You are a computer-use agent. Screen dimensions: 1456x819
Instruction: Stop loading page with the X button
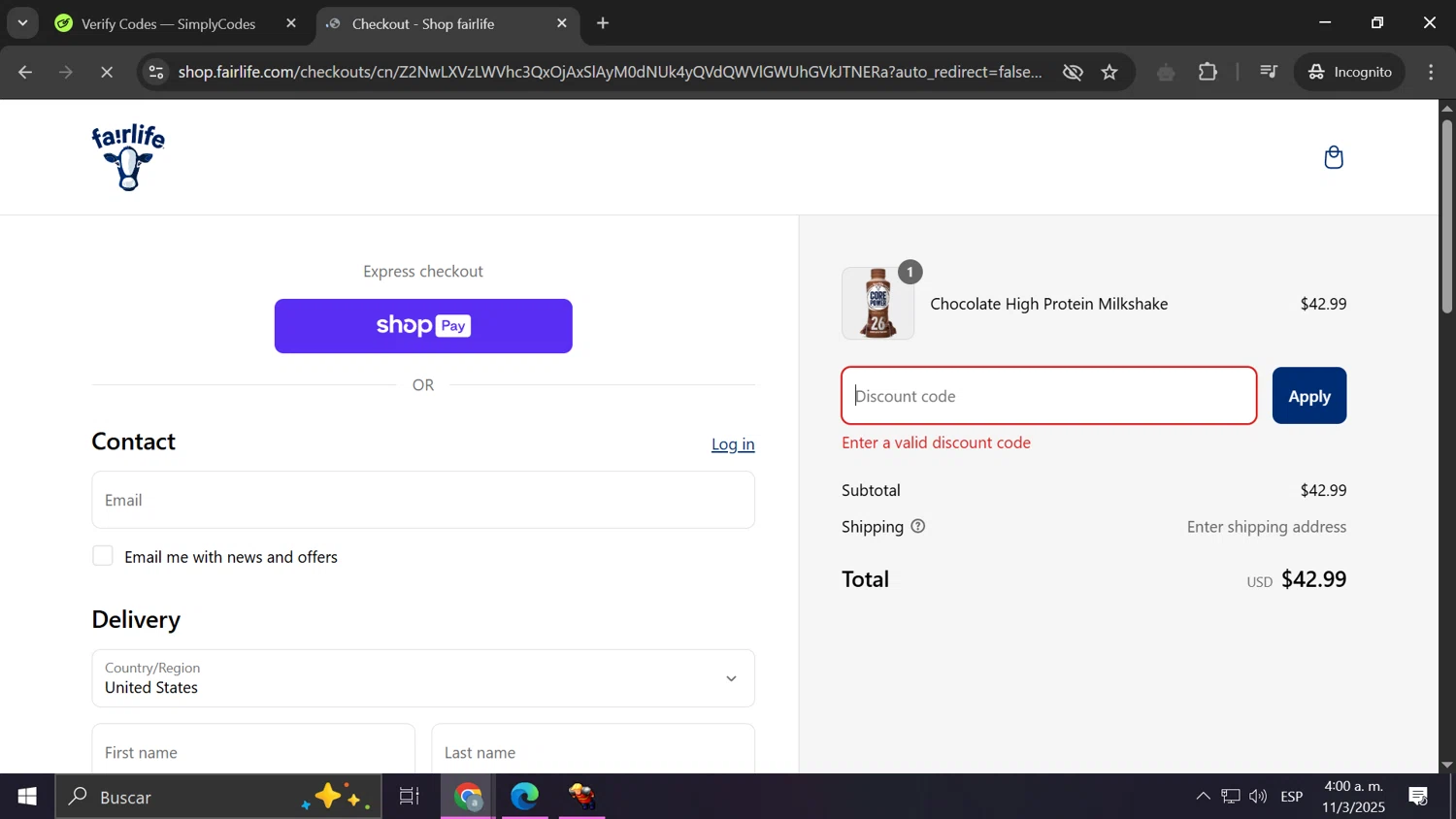tap(107, 72)
